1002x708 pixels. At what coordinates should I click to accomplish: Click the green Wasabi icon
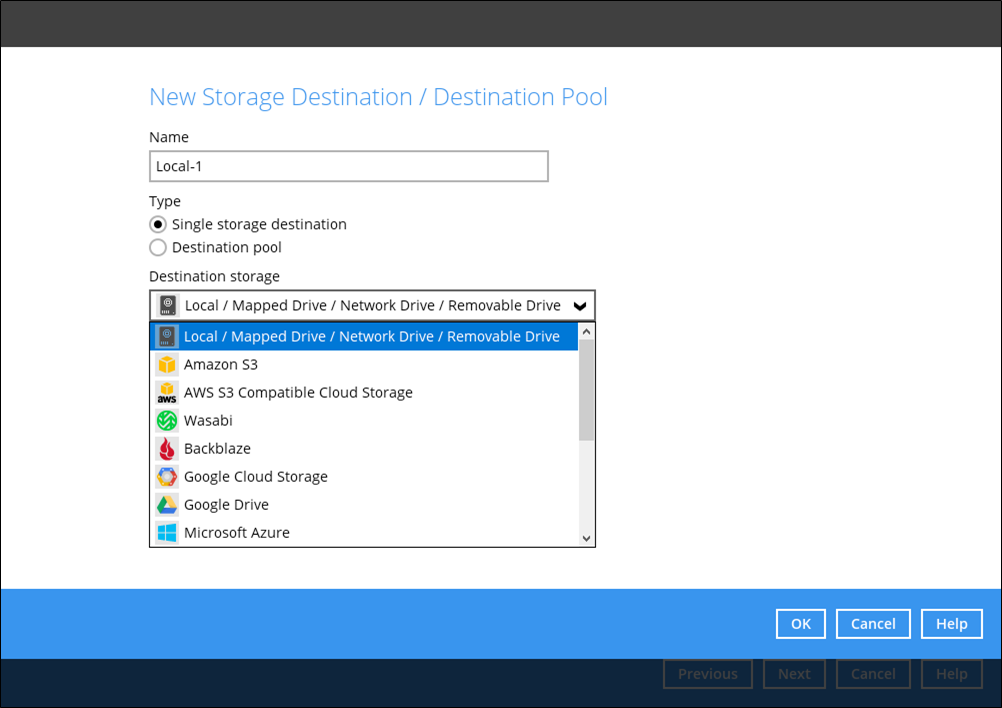tap(167, 421)
